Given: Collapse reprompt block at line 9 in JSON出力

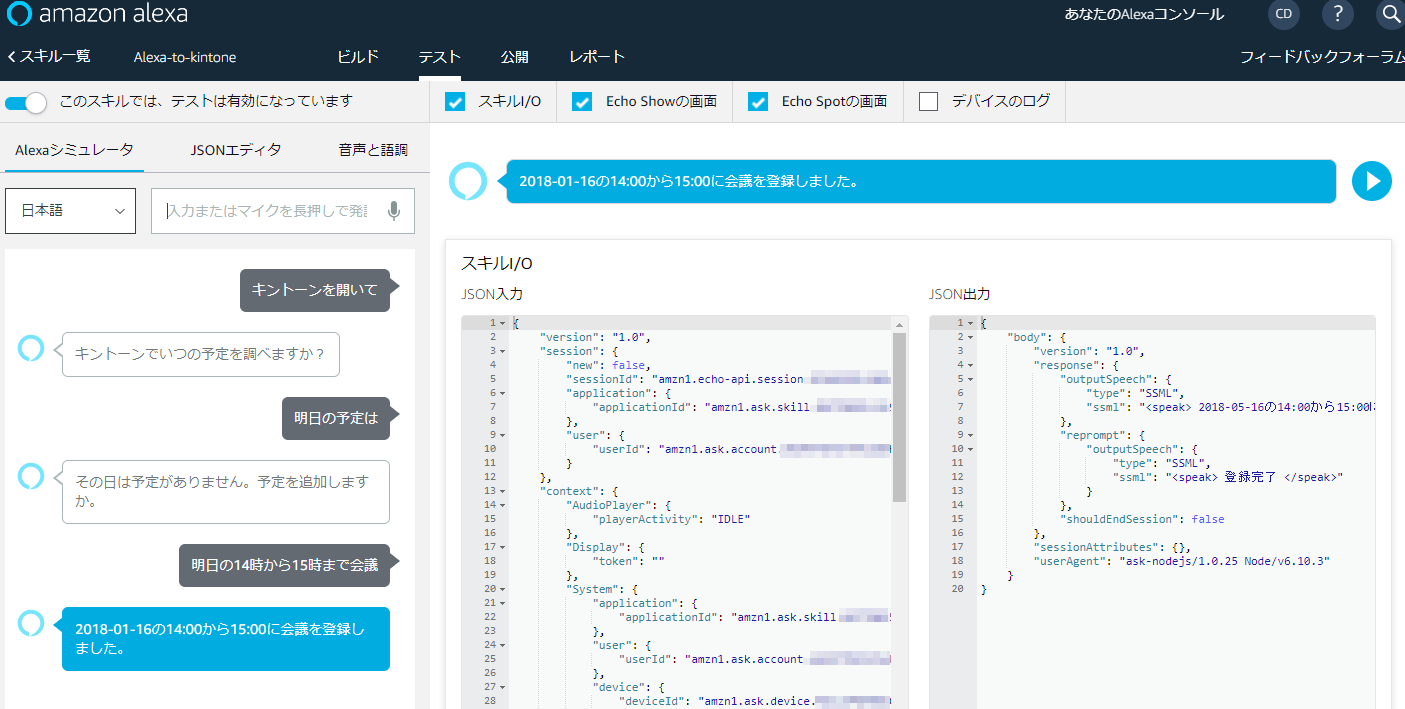Looking at the screenshot, I should tap(971, 435).
